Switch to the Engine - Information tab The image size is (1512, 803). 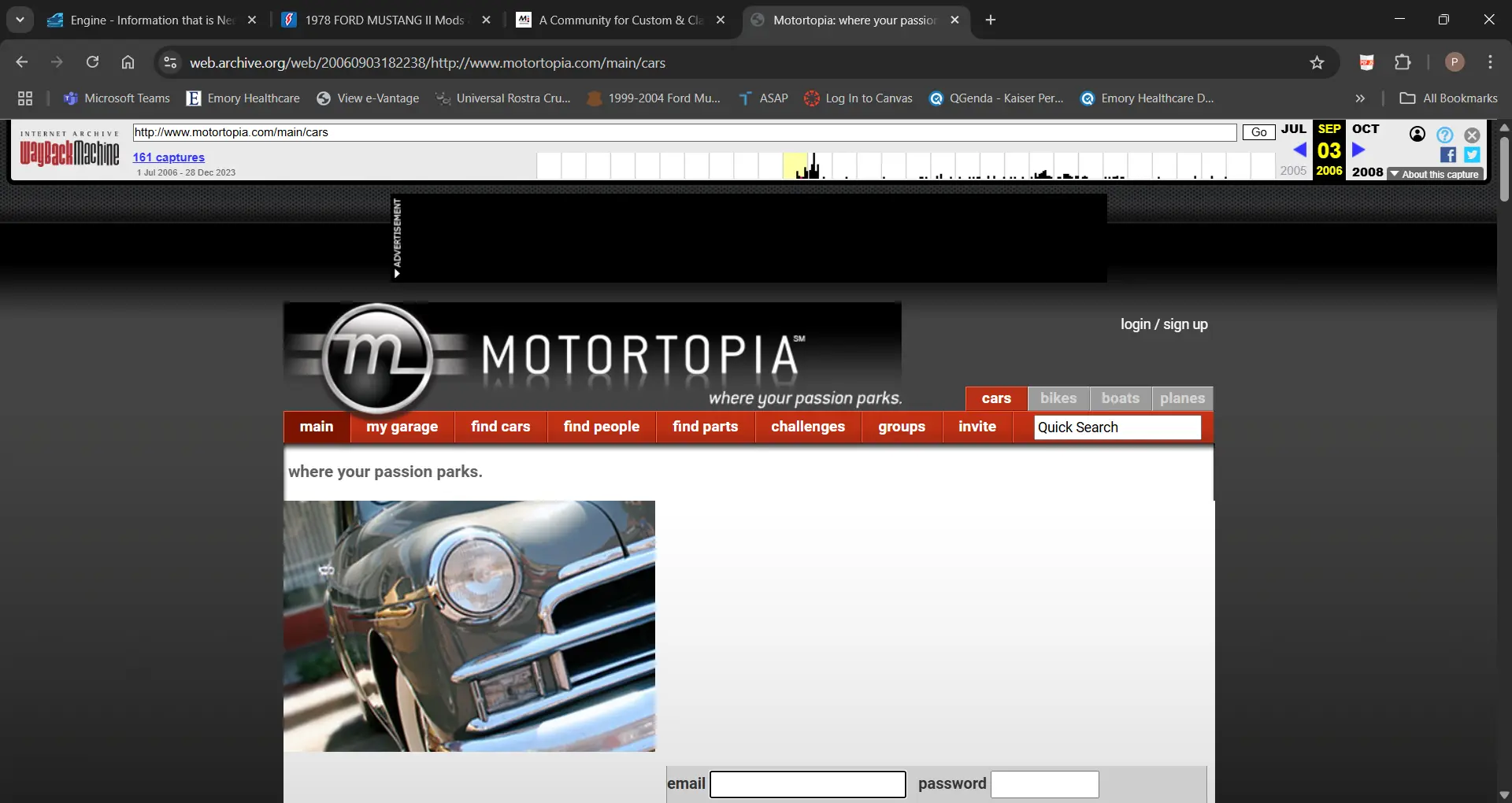coord(142,20)
